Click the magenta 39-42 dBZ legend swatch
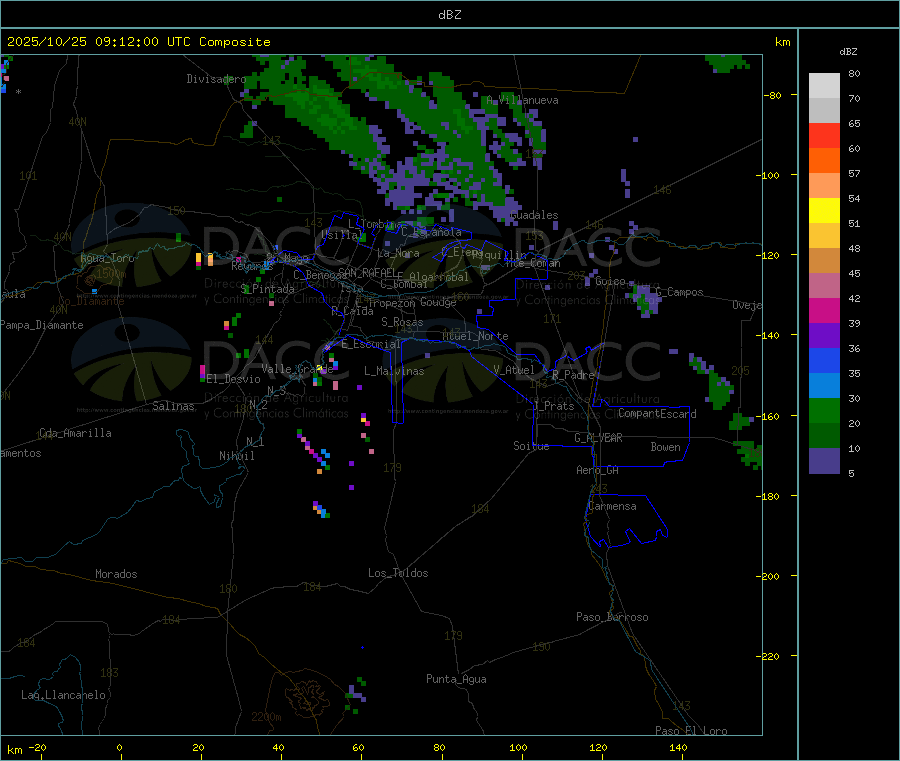Screen dimensions: 900x761 click(x=824, y=310)
